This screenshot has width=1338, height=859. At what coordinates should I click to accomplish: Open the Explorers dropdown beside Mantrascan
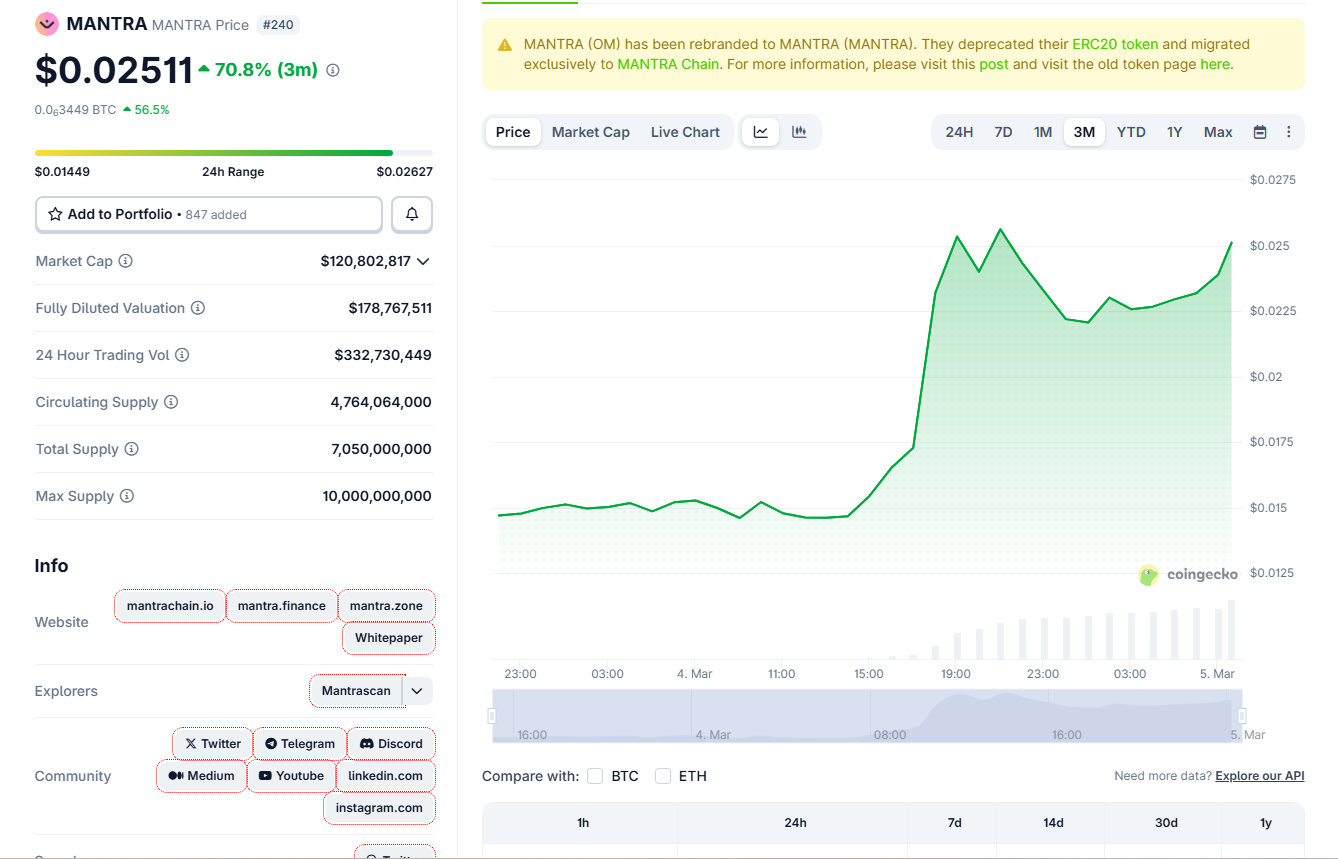tap(417, 691)
